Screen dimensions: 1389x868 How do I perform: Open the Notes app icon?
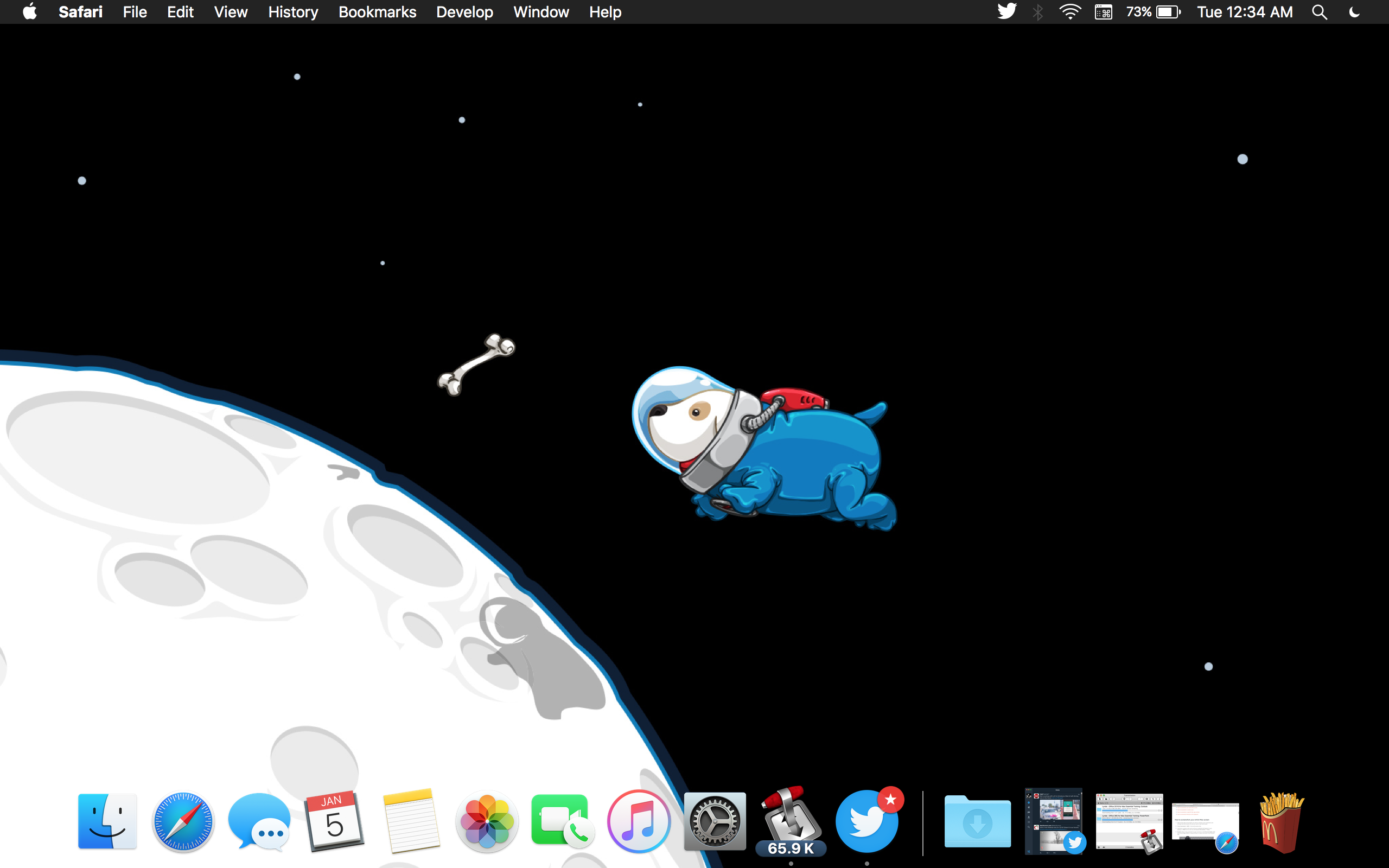[411, 821]
